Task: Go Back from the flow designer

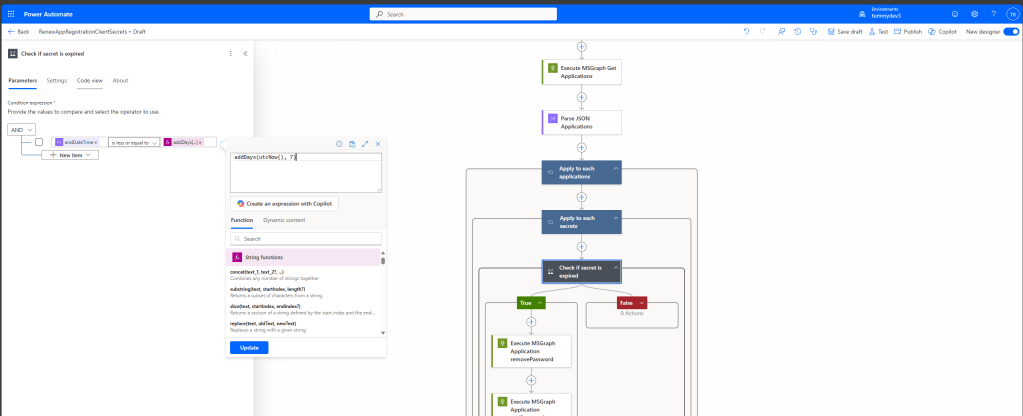Action: pos(18,31)
